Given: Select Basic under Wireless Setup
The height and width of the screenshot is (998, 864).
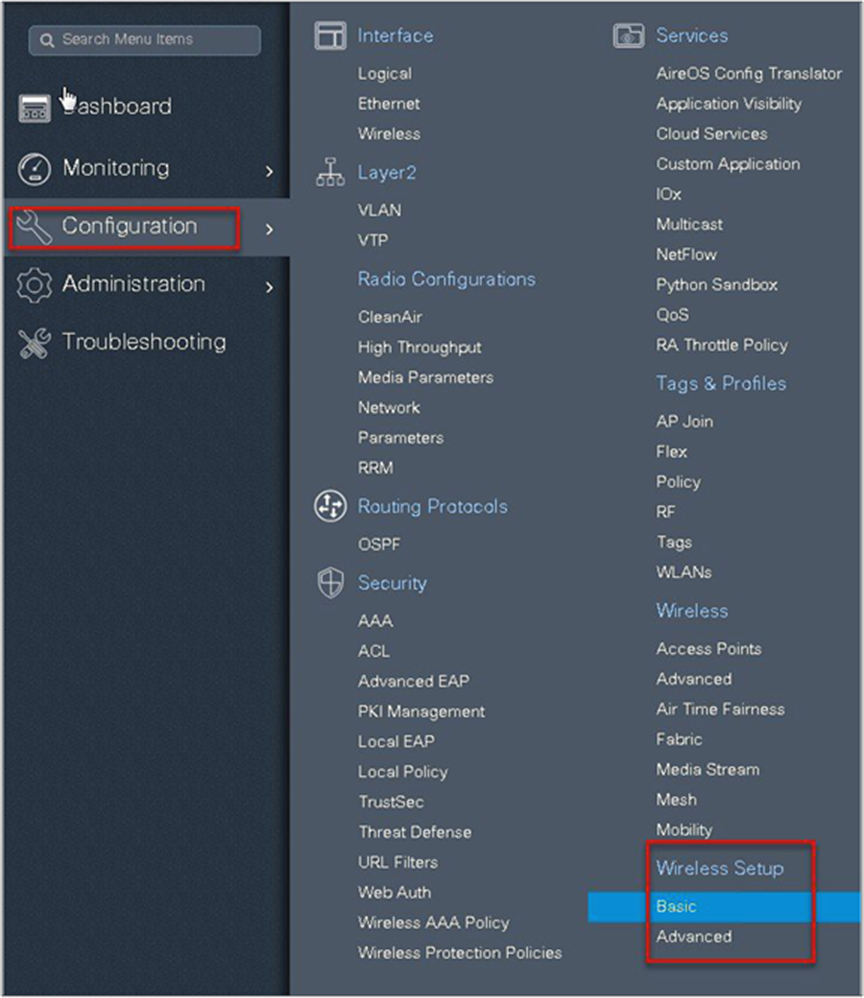Looking at the screenshot, I should click(676, 907).
